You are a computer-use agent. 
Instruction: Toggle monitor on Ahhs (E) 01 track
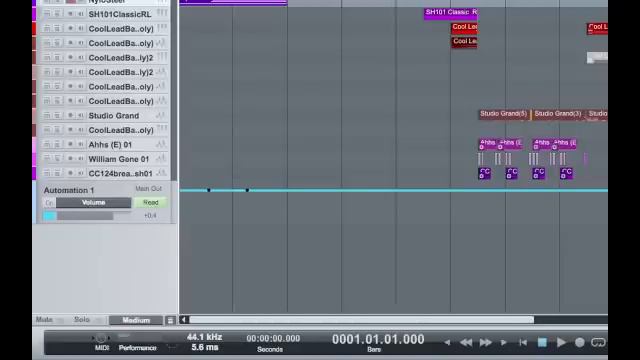click(80, 144)
